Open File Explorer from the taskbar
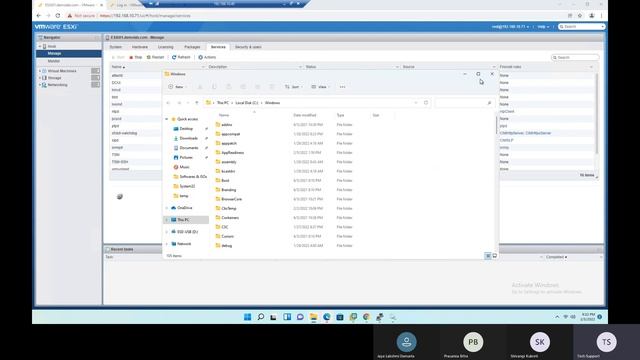 [x=313, y=317]
